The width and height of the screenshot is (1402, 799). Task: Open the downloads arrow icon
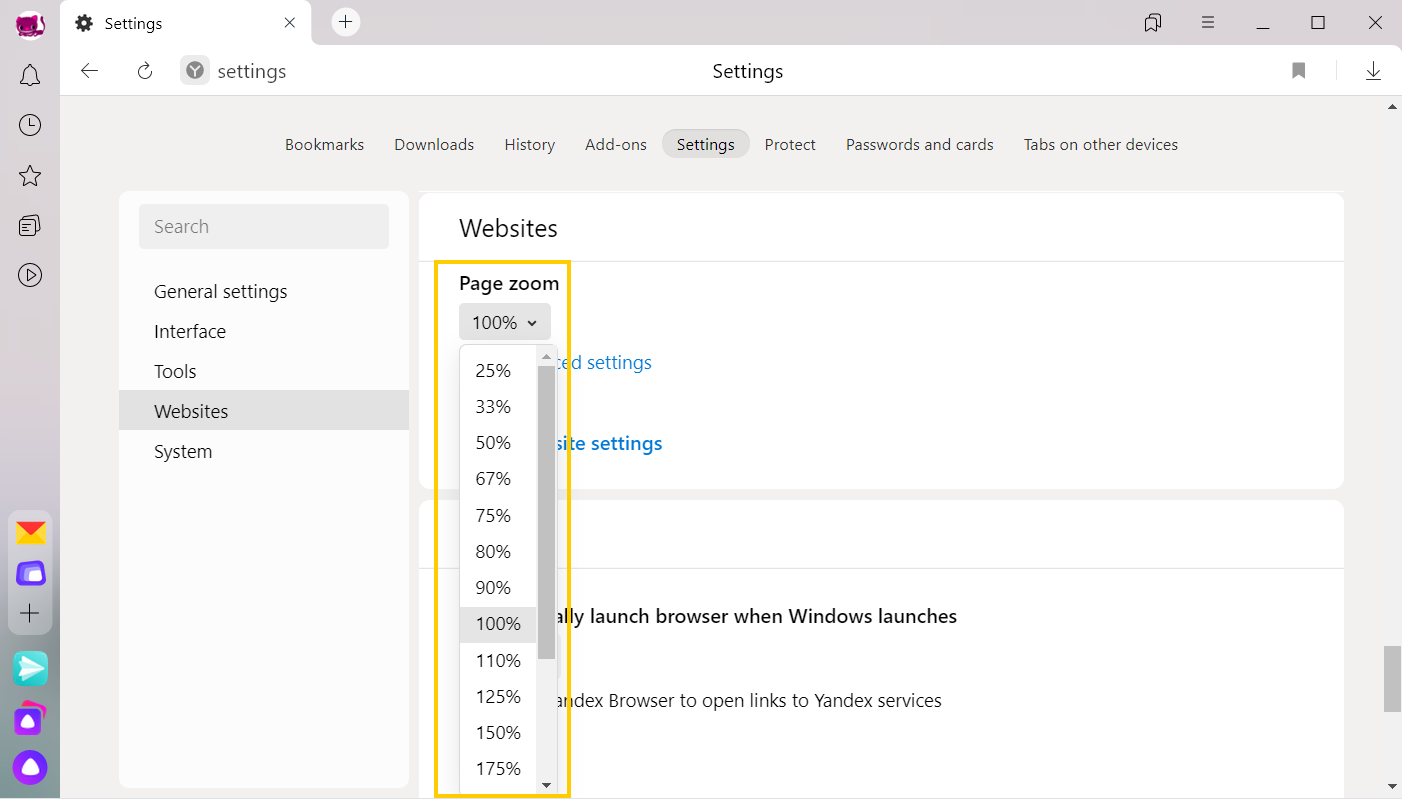tap(1374, 71)
